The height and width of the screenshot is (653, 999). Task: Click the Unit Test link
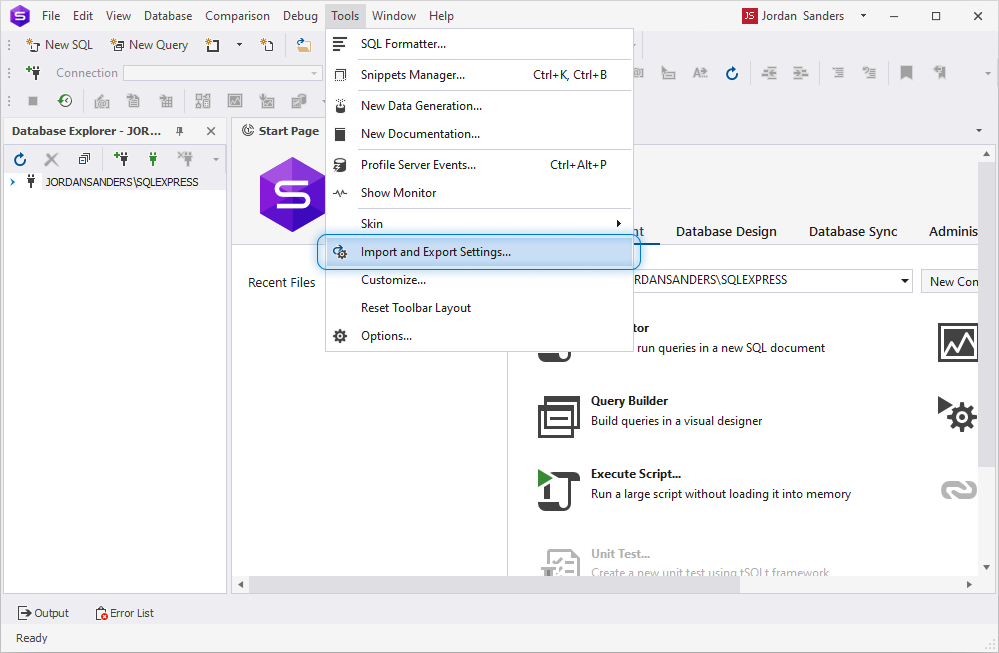[620, 554]
